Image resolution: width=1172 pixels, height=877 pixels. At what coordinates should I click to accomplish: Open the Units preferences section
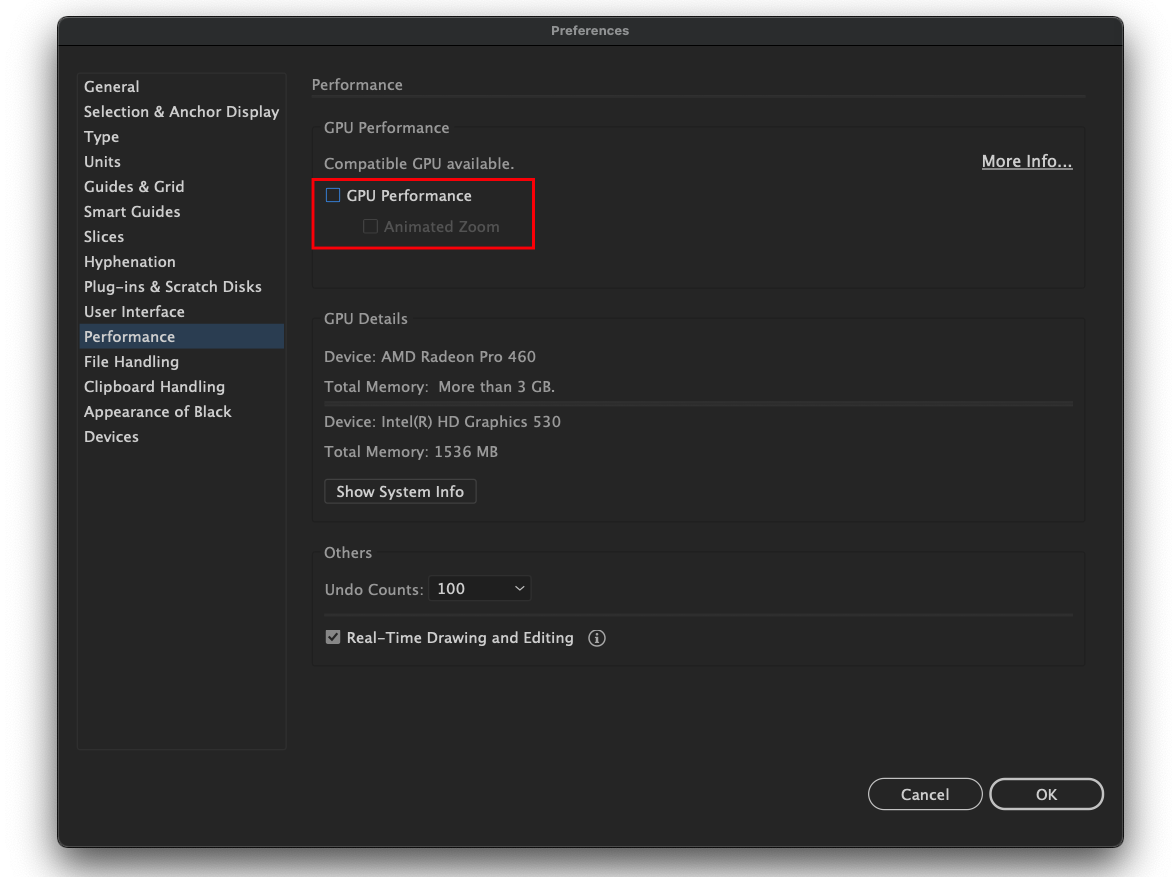[x=102, y=161]
